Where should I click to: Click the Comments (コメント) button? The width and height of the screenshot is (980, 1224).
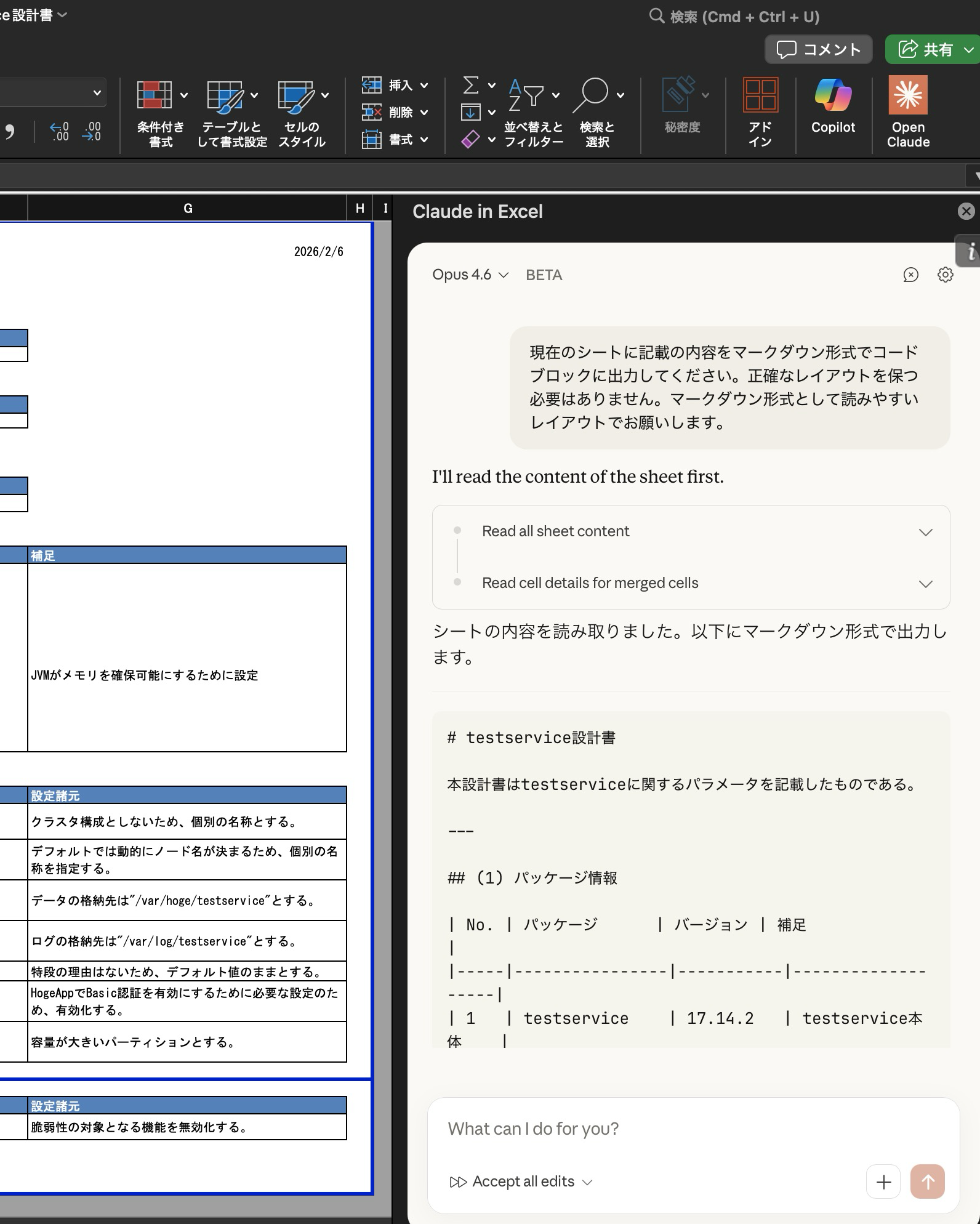[818, 49]
